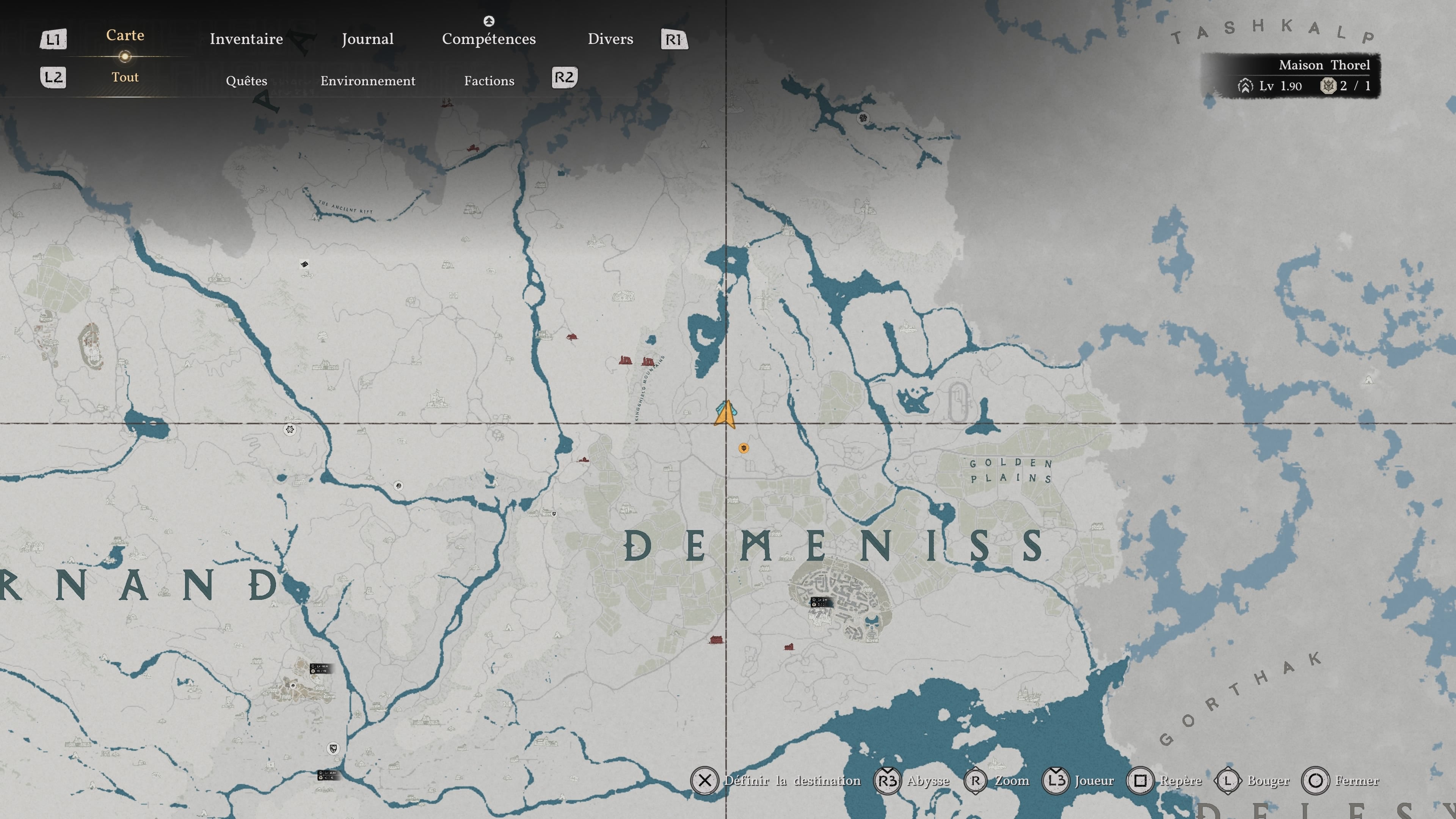Screen dimensions: 1456x819
Task: Choose the Abysse option
Action: coord(928,781)
